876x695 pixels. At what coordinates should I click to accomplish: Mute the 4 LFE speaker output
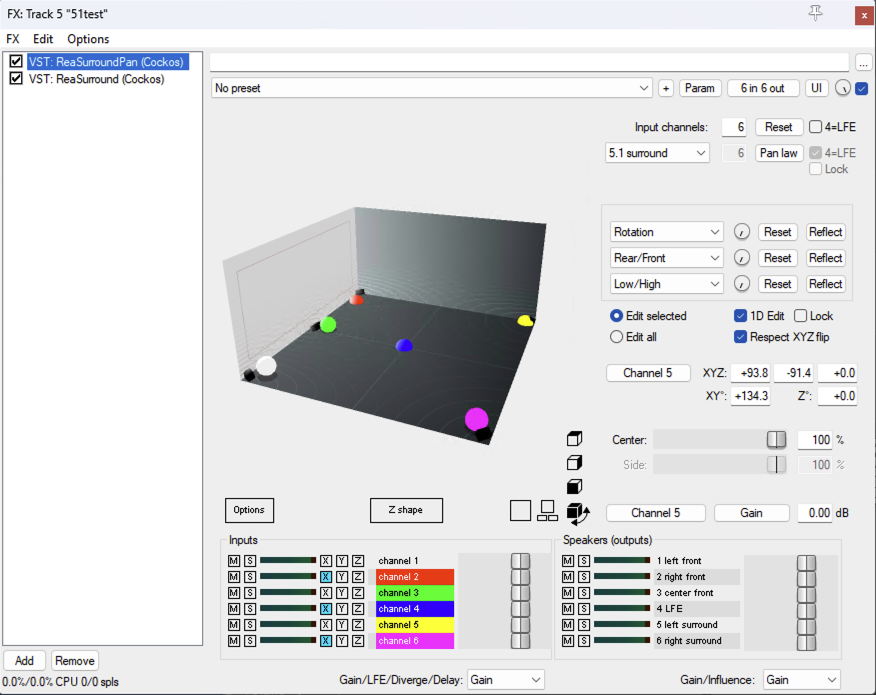(568, 608)
